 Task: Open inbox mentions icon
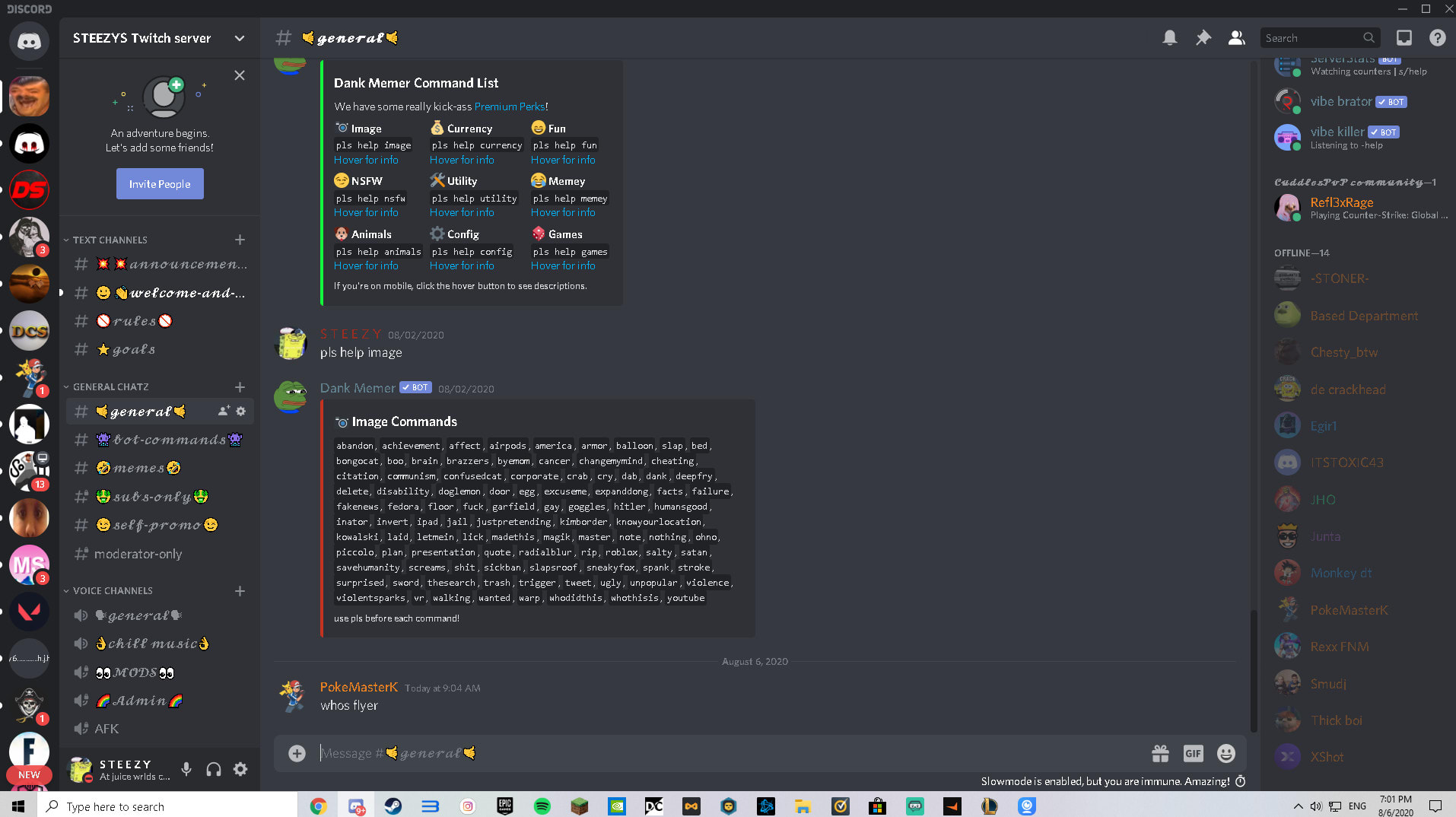point(1404,38)
